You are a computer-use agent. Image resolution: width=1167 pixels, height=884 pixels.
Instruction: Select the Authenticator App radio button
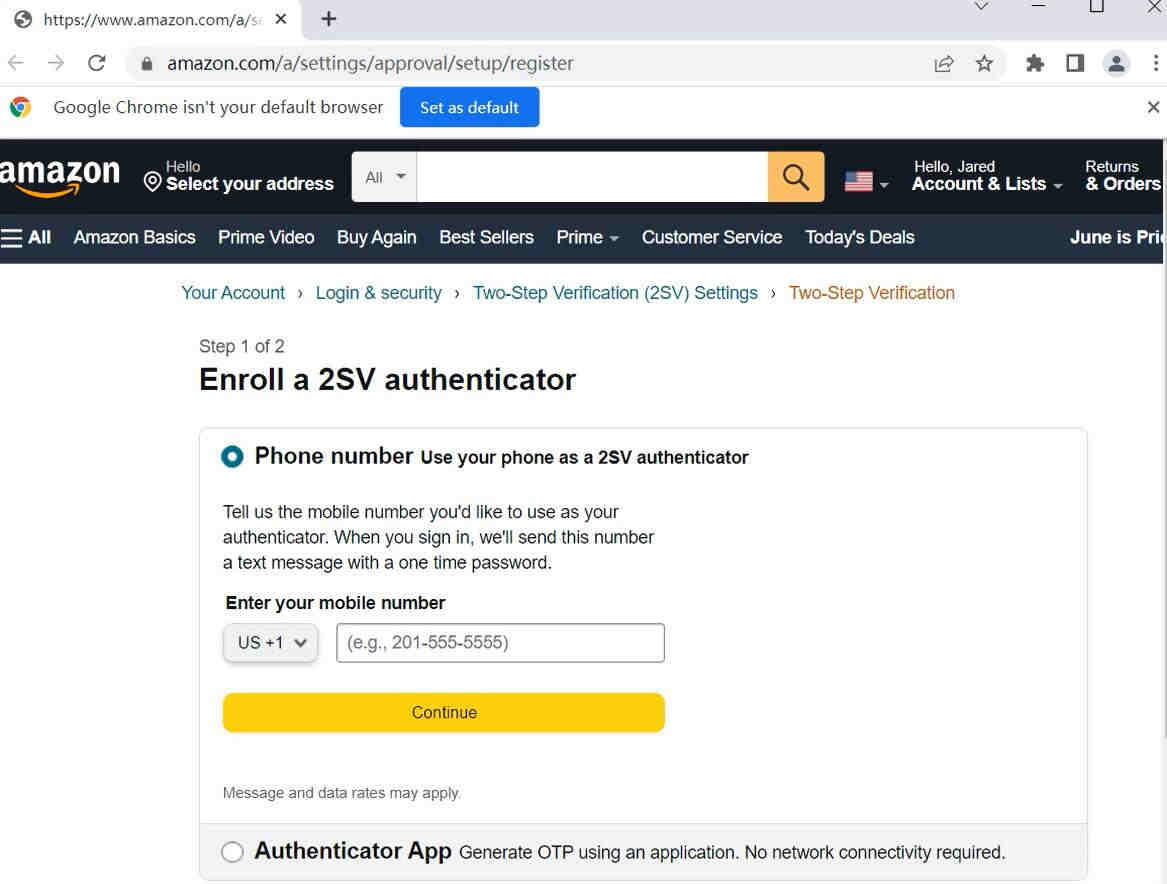[232, 852]
